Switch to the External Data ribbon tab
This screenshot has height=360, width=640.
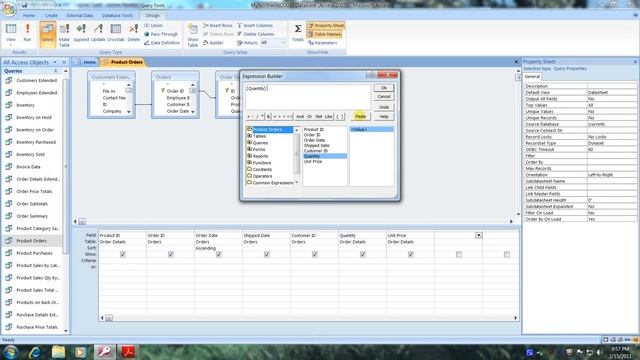(80, 16)
